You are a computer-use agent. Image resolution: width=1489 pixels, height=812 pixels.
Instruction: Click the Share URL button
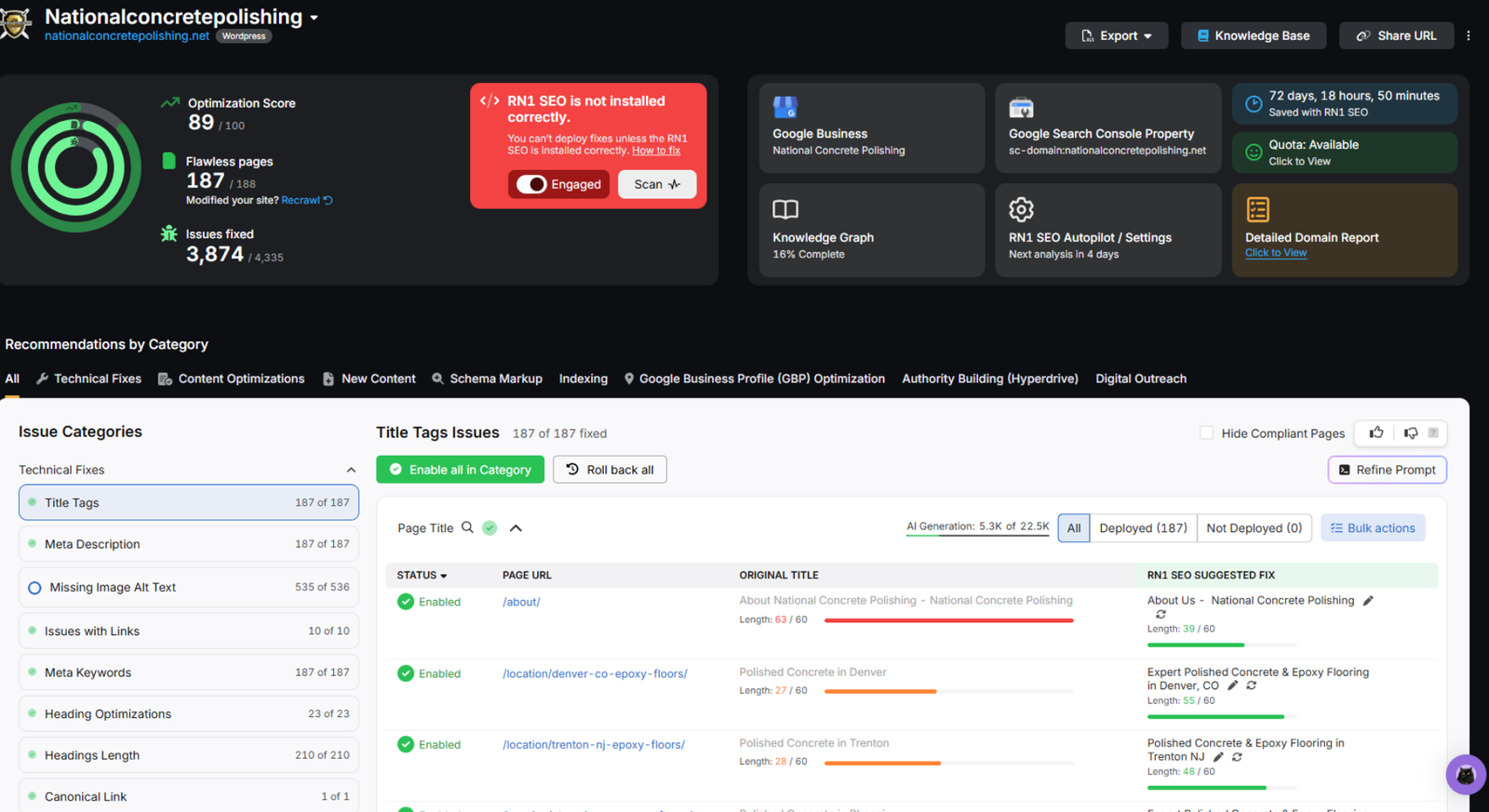1396,35
